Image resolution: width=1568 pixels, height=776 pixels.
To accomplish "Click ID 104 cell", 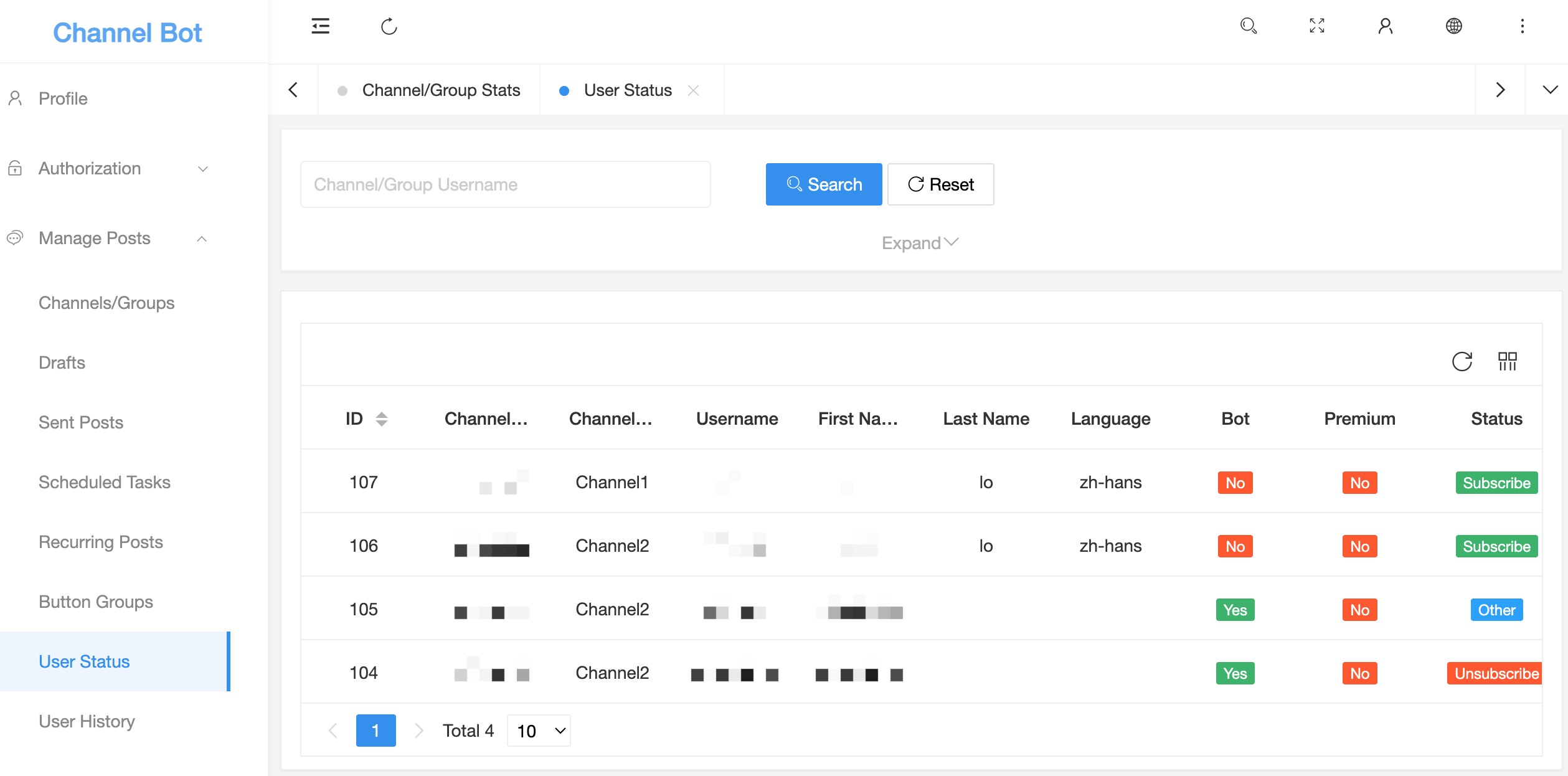I will [364, 673].
